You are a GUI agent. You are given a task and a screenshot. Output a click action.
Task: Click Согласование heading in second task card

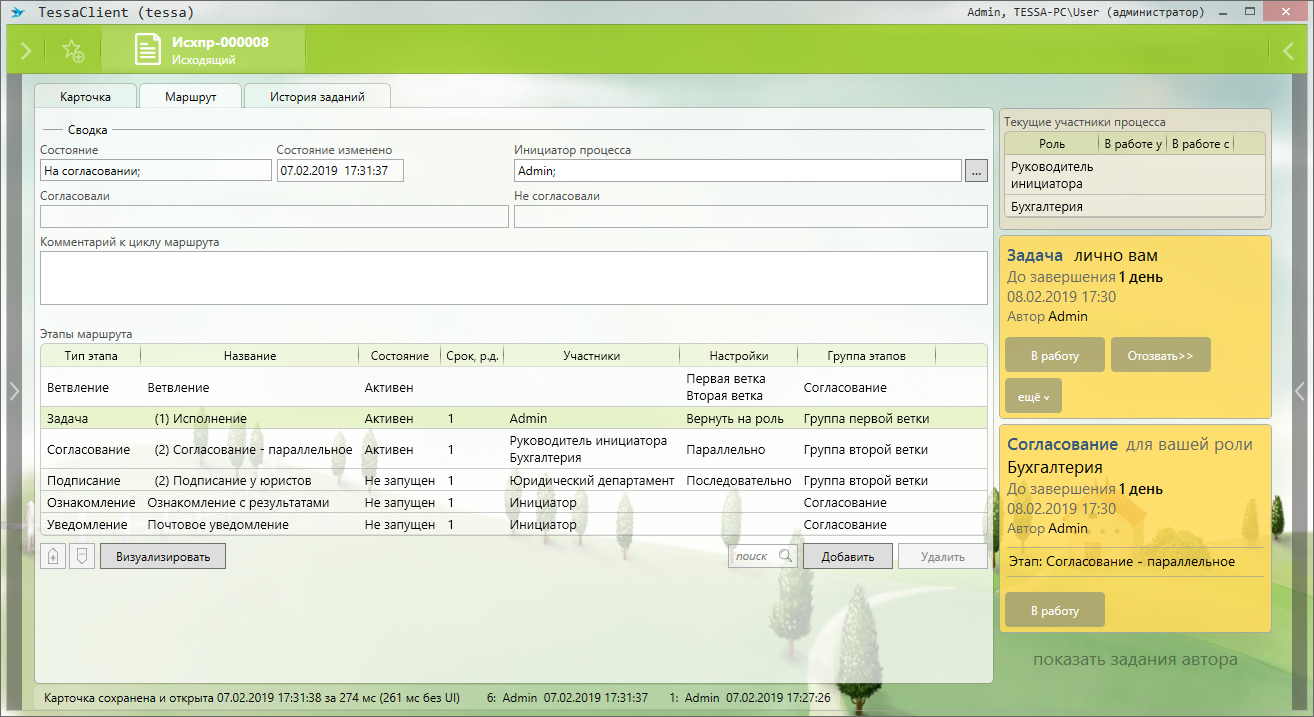1062,444
